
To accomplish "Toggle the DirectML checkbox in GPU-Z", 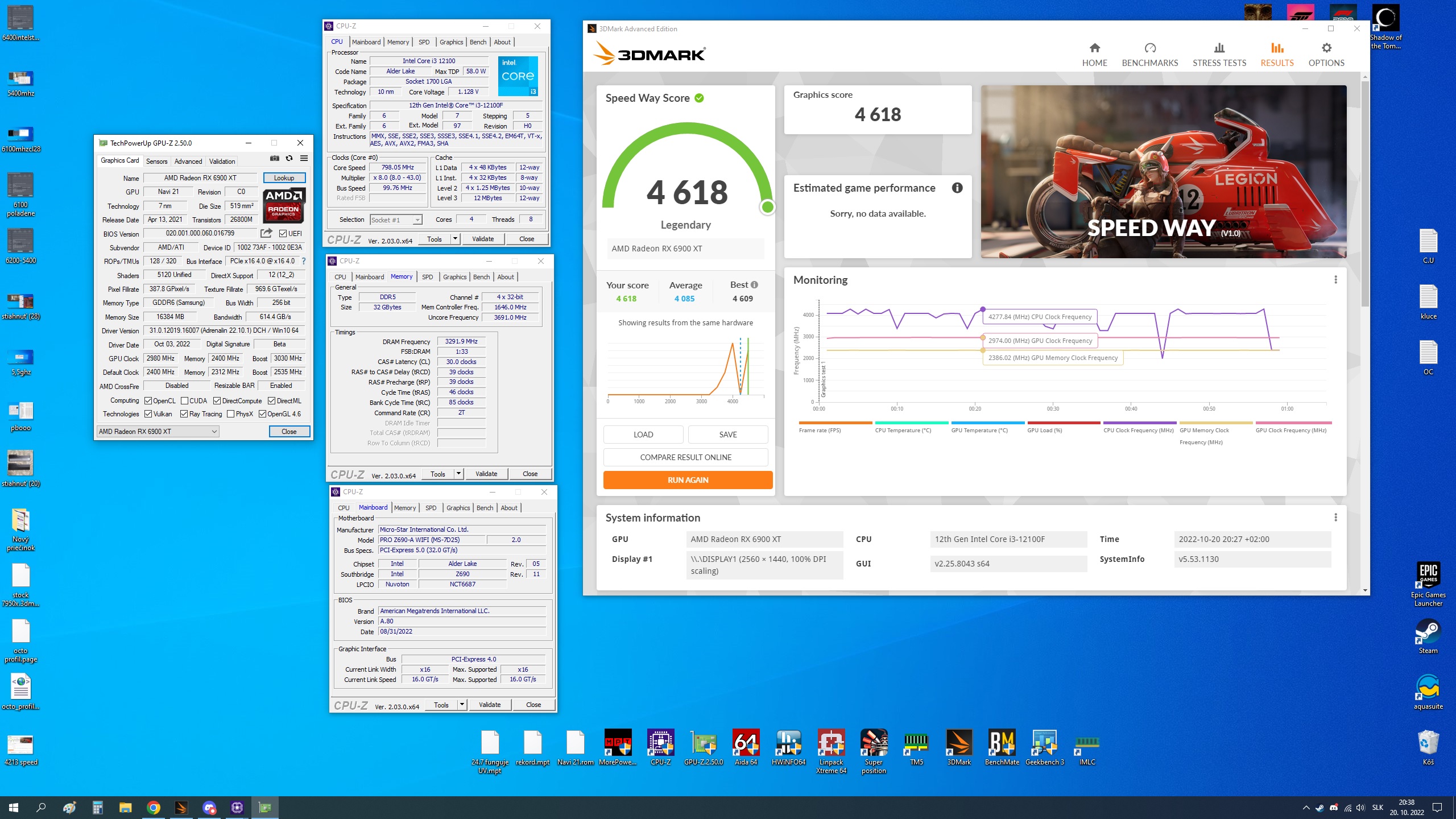I will [x=272, y=401].
